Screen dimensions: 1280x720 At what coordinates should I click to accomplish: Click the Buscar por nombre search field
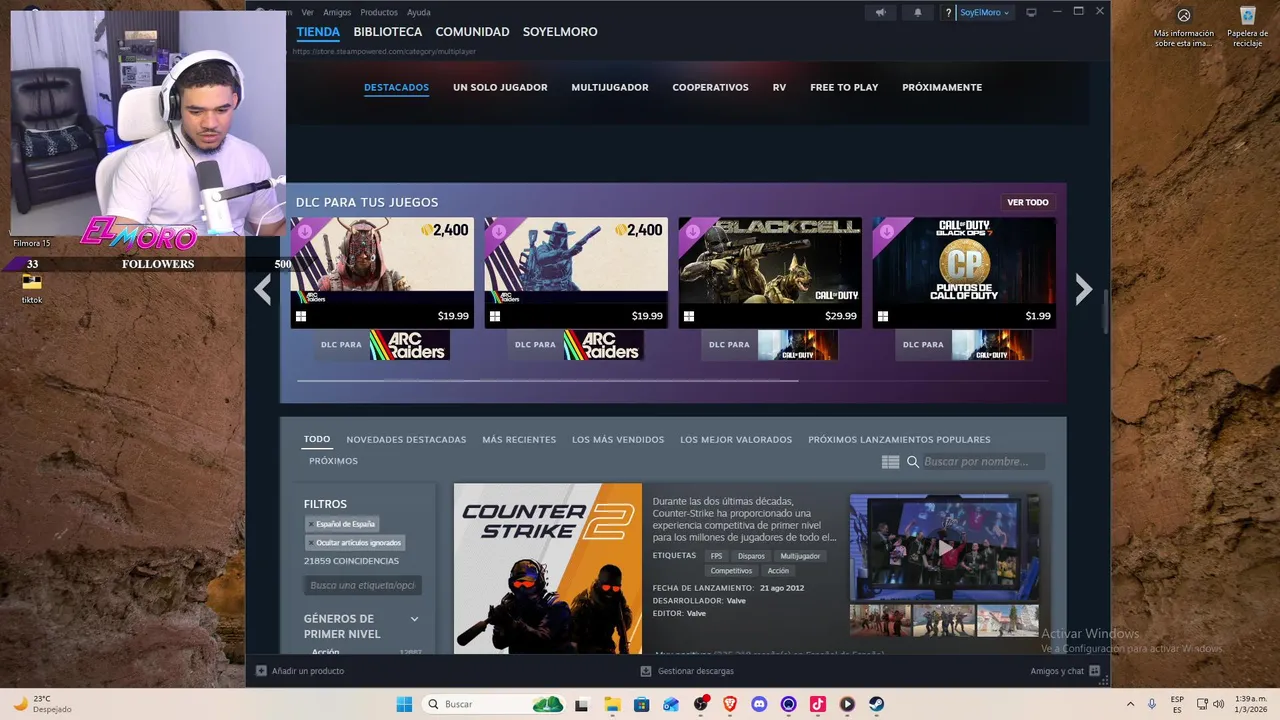tap(983, 462)
